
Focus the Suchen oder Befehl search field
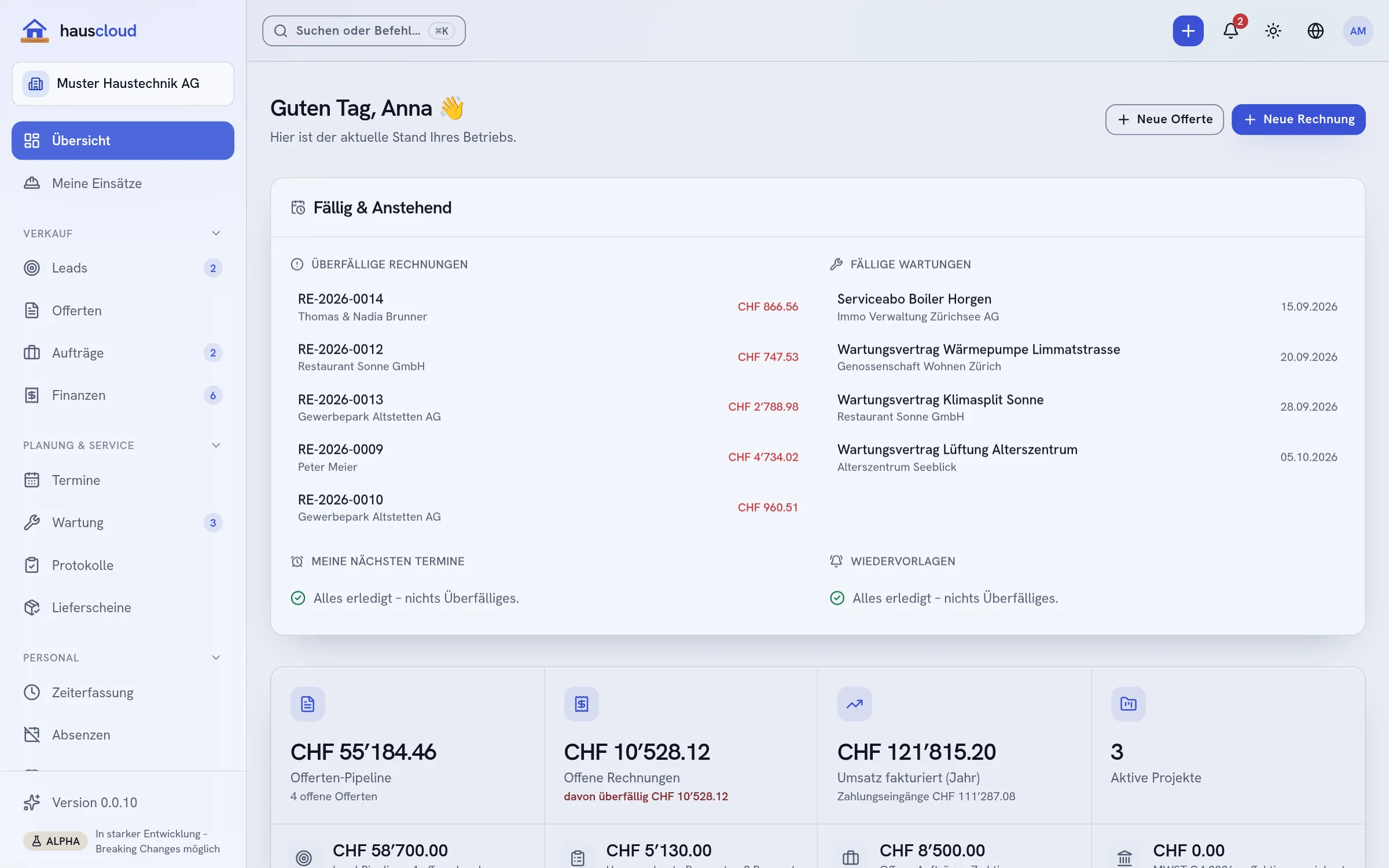363,31
